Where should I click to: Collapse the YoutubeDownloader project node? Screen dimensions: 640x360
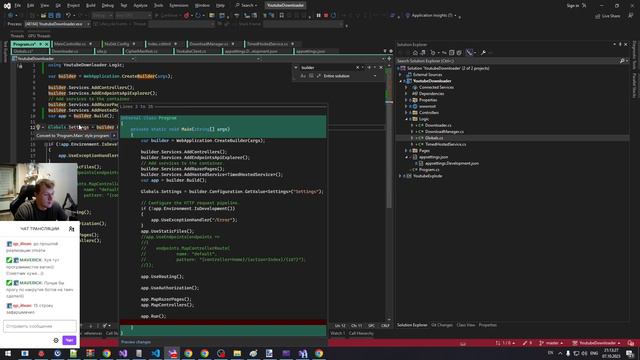tap(400, 81)
